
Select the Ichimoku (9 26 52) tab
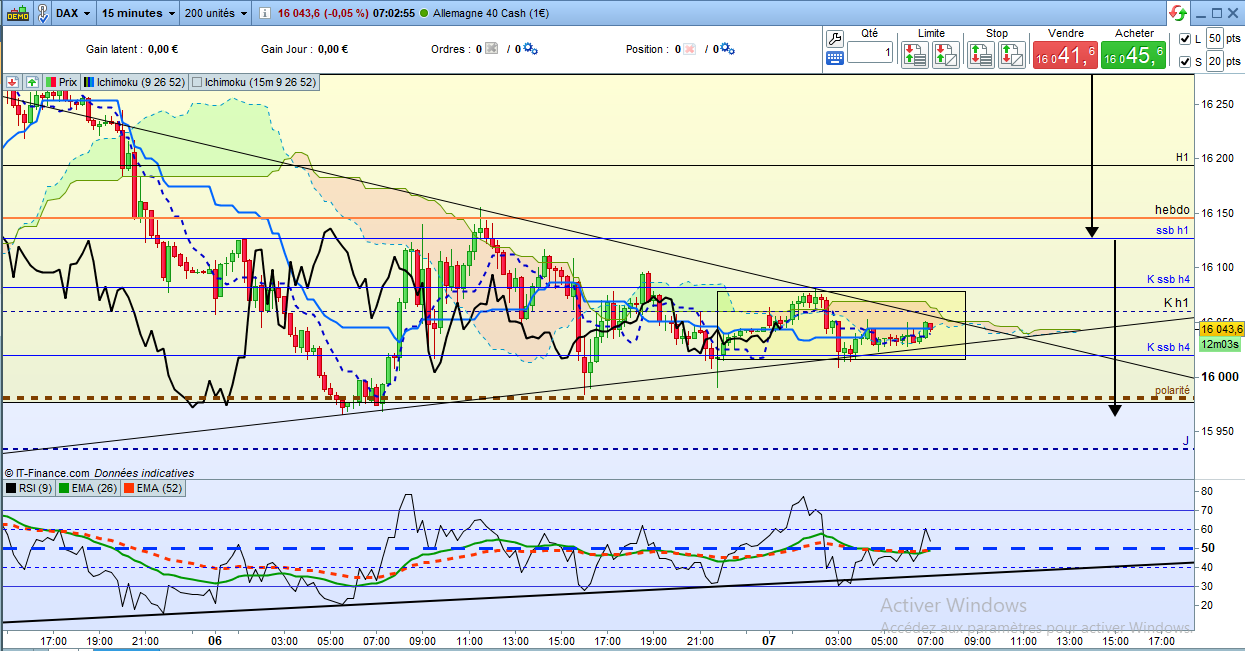134,82
